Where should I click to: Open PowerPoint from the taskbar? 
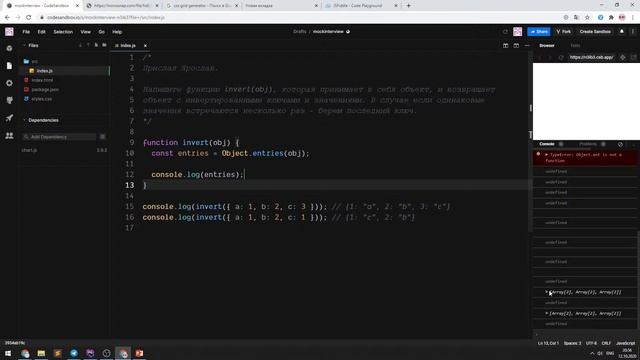click(139, 353)
